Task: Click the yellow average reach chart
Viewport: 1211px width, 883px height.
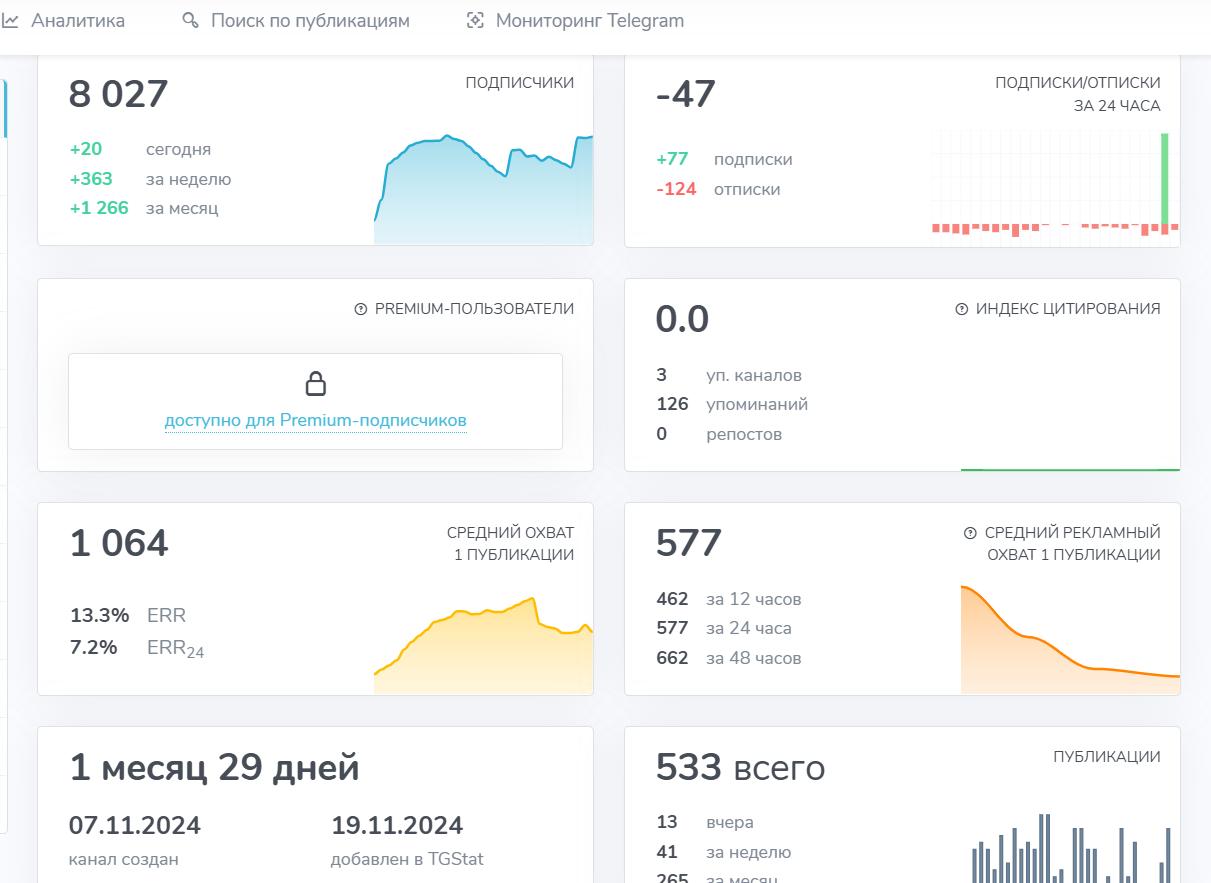Action: [483, 645]
